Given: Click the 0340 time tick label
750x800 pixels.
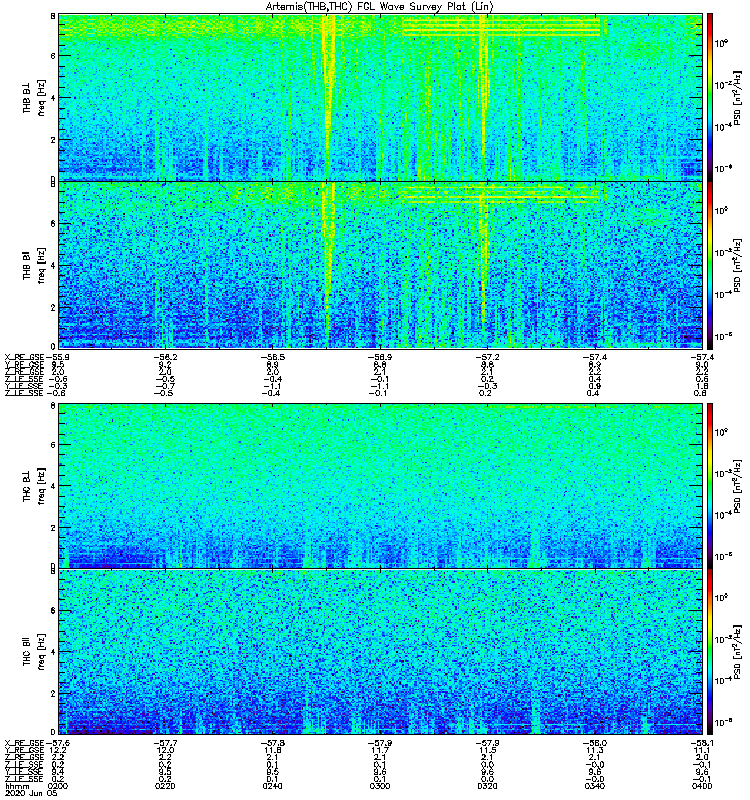Looking at the screenshot, I should click(594, 786).
